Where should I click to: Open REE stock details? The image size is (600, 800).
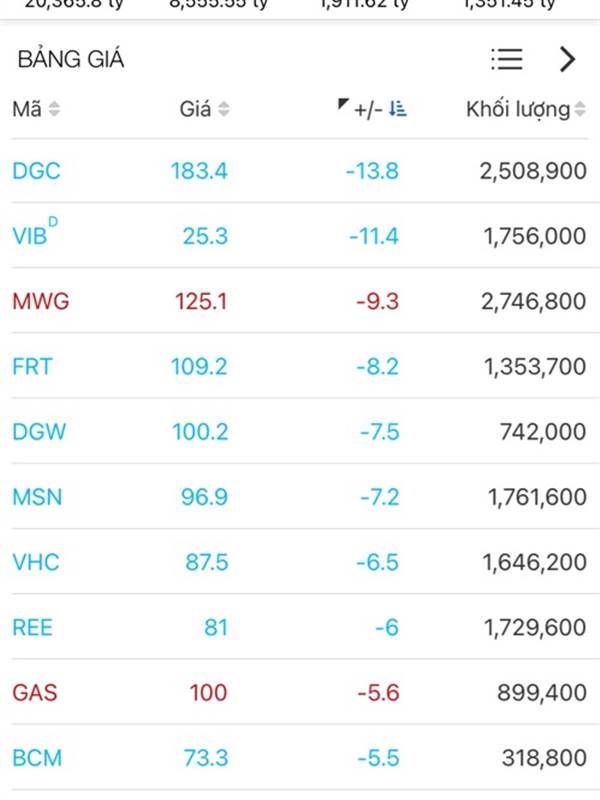tap(32, 628)
